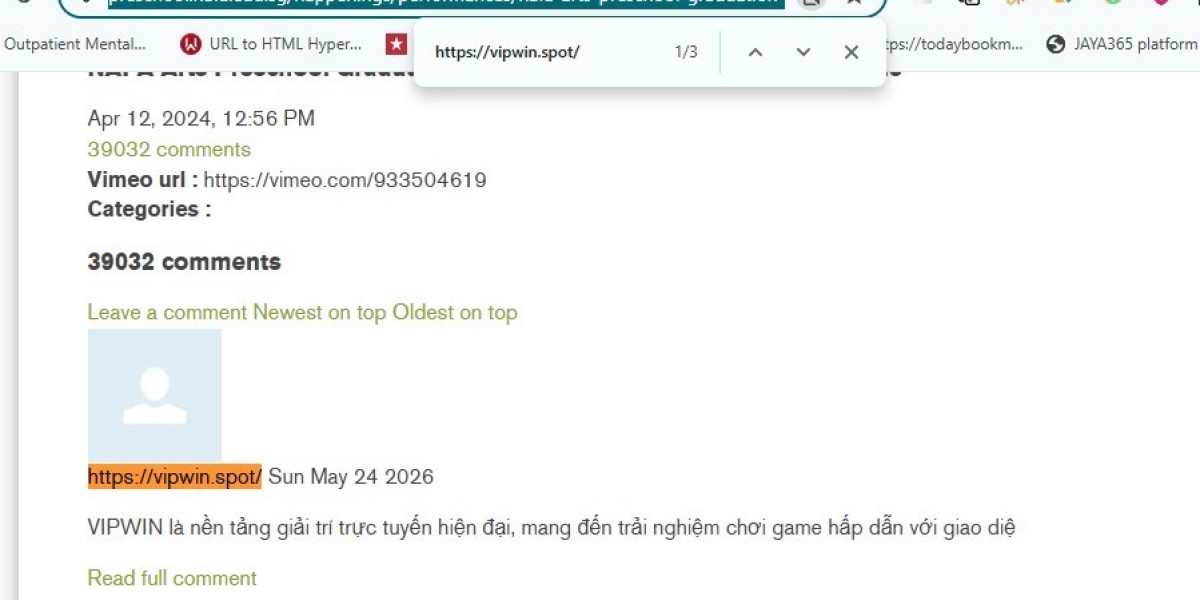Viewport: 1200px width, 600px height.
Task: Sort comments Oldest on top
Action: click(x=455, y=312)
